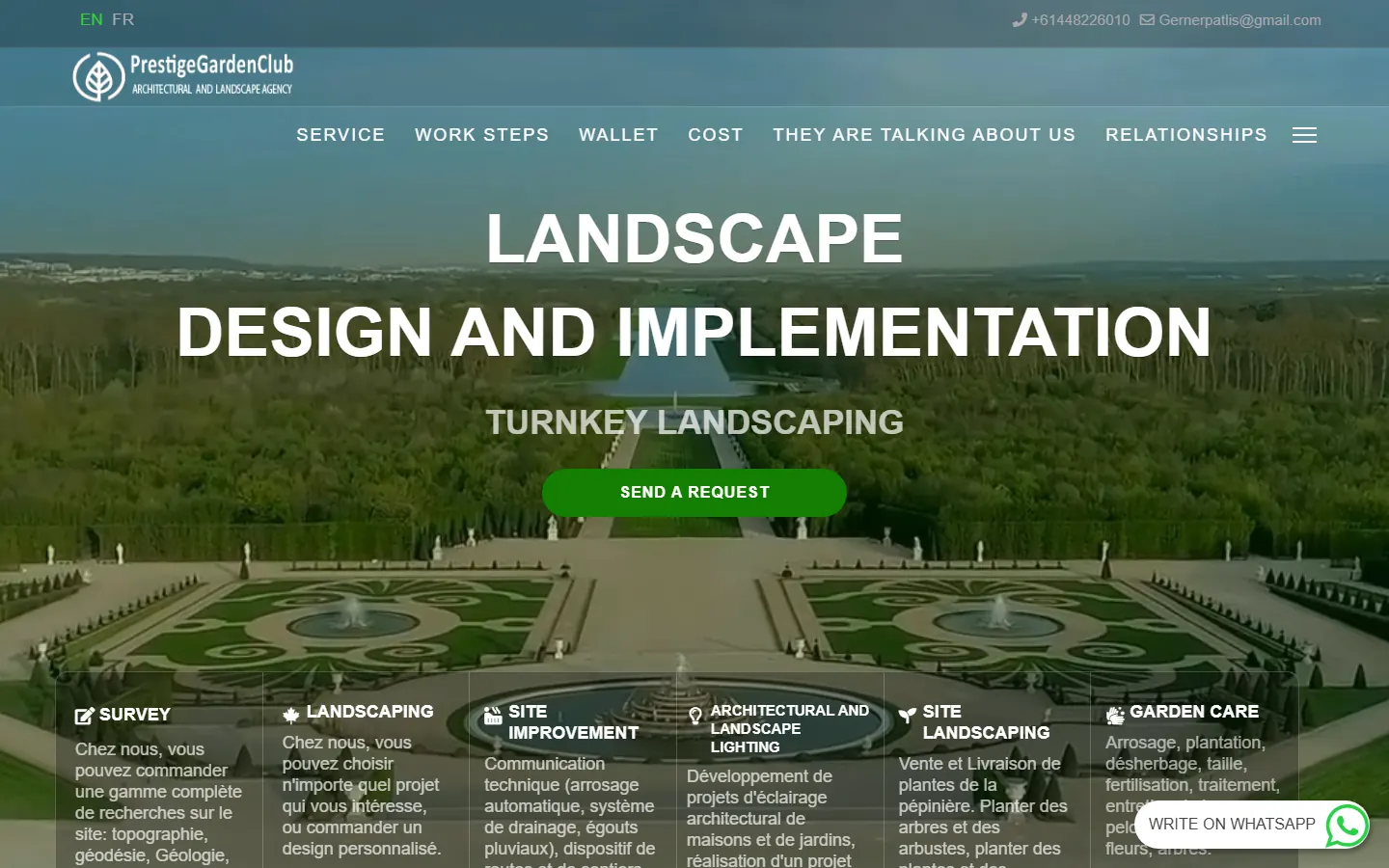
Task: Click the DESIGN AND IMPLEMENTATION headline
Action: pos(694,332)
